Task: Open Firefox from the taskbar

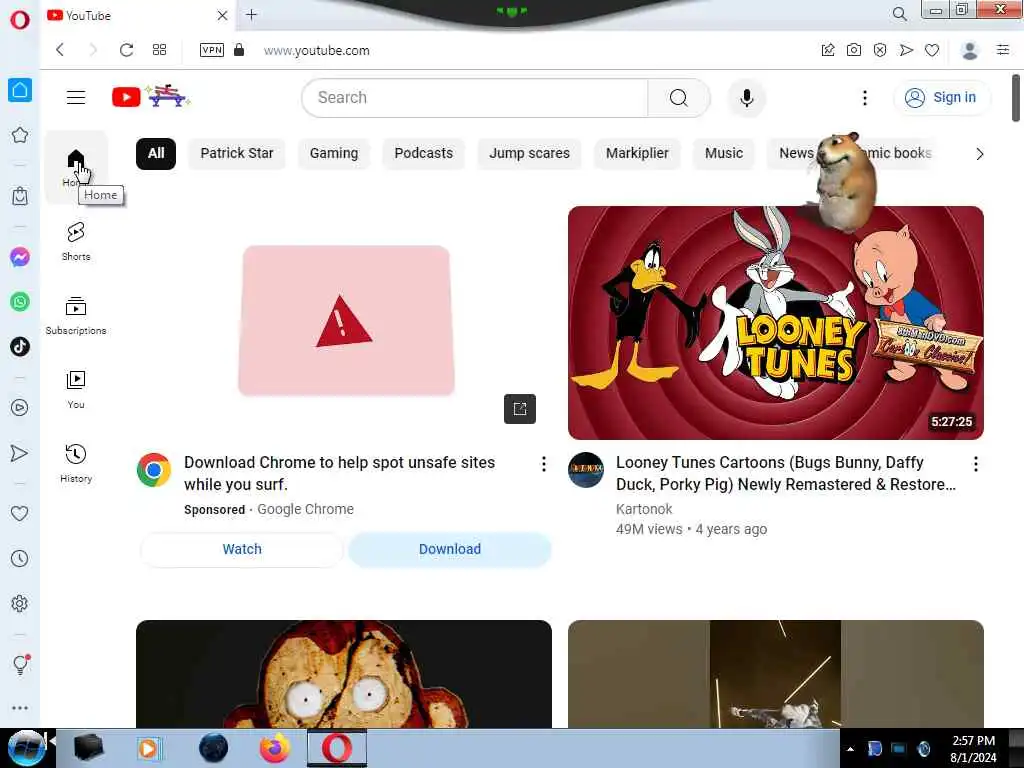Action: coord(275,748)
